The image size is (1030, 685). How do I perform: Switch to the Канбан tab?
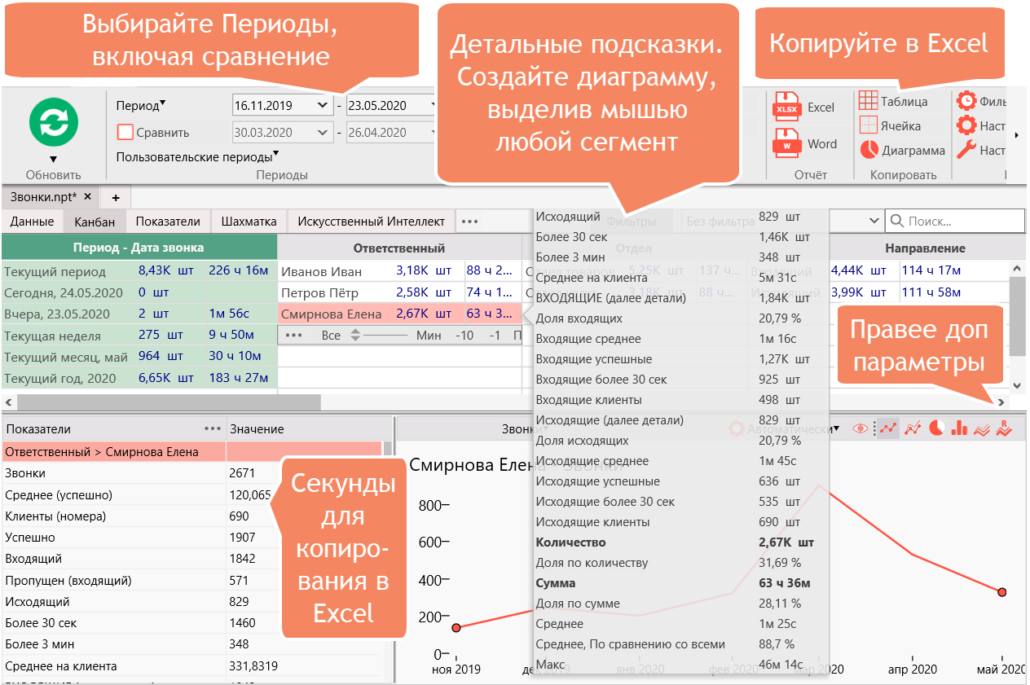pos(95,221)
